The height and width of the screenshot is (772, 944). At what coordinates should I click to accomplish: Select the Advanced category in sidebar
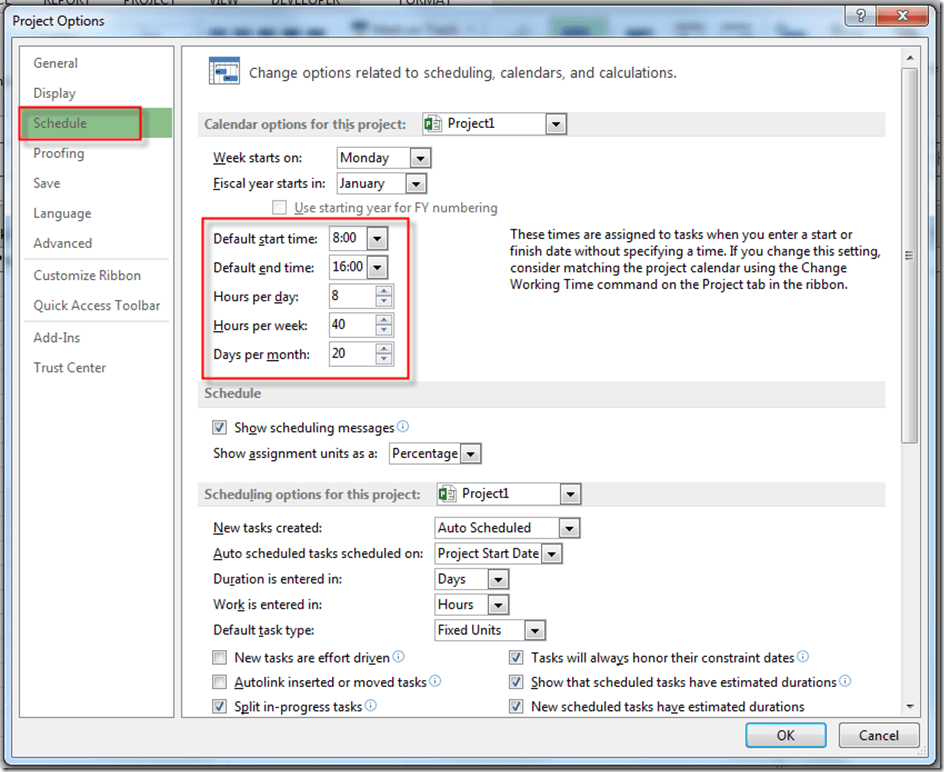62,243
